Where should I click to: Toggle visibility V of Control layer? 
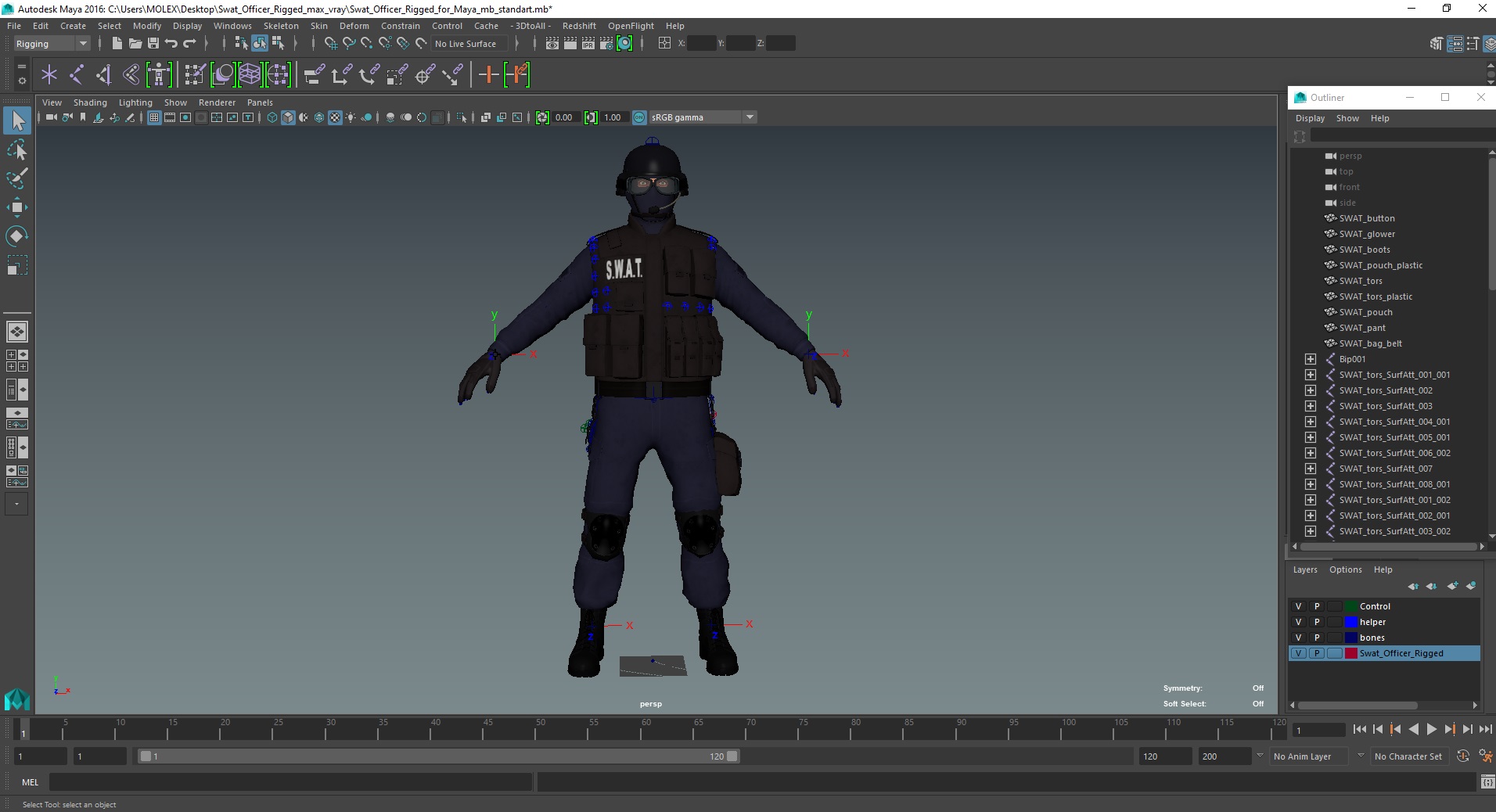[x=1299, y=606]
